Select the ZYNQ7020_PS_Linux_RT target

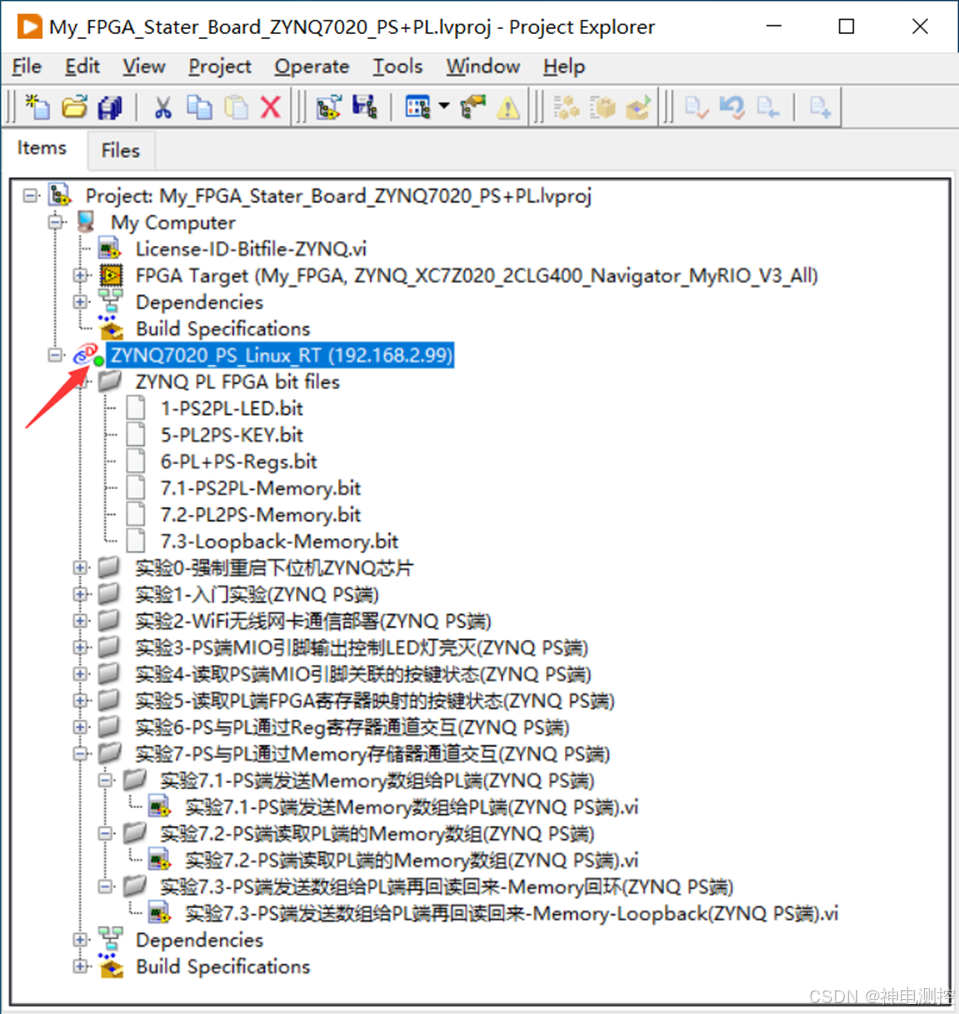[281, 355]
